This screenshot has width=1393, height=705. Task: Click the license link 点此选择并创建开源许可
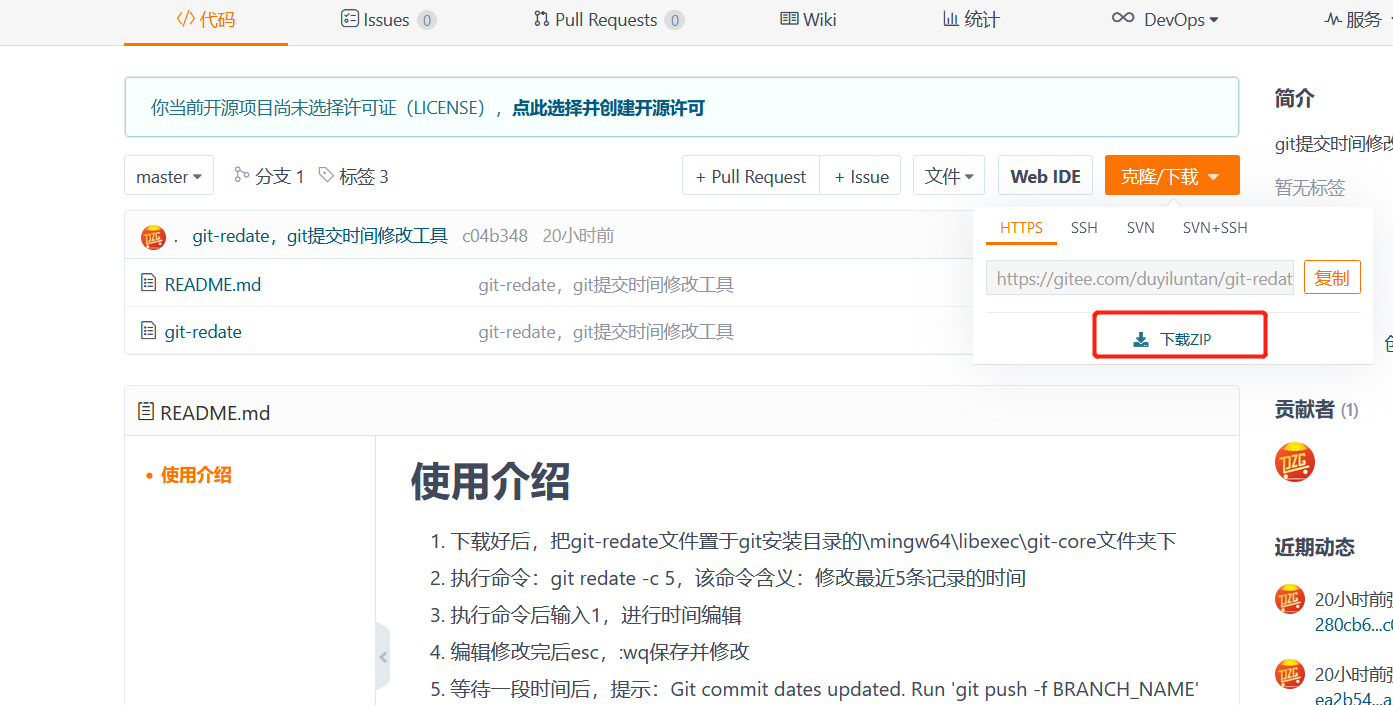point(608,107)
